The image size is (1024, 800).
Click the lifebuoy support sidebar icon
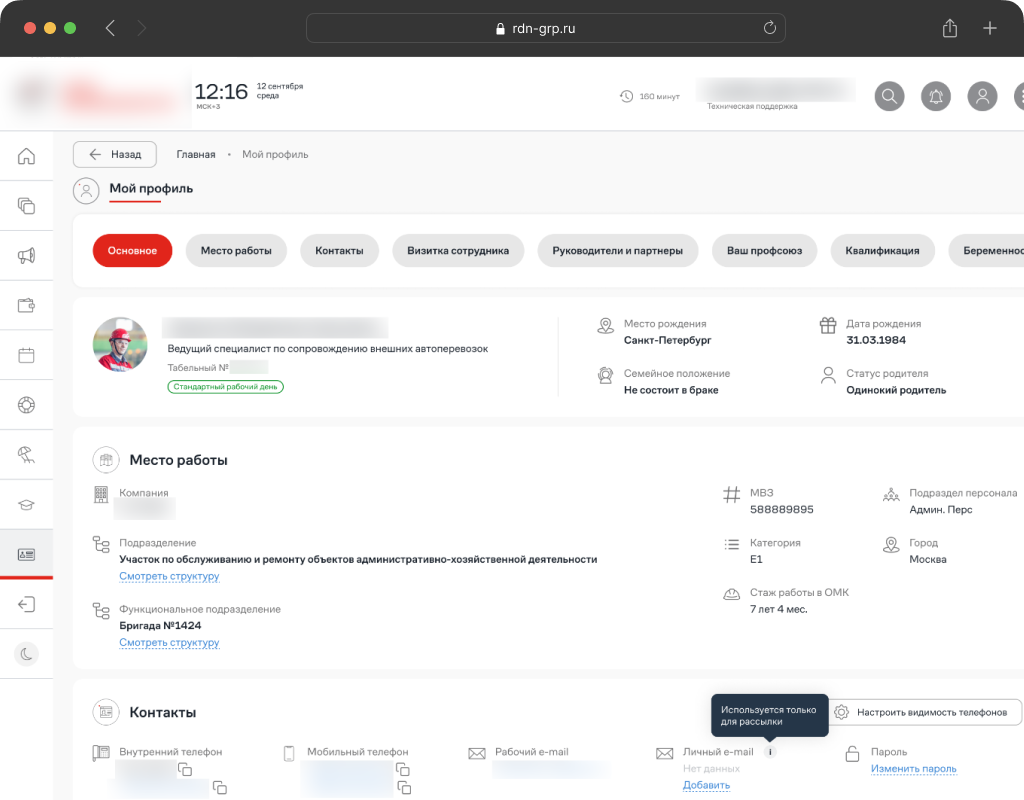click(27, 405)
